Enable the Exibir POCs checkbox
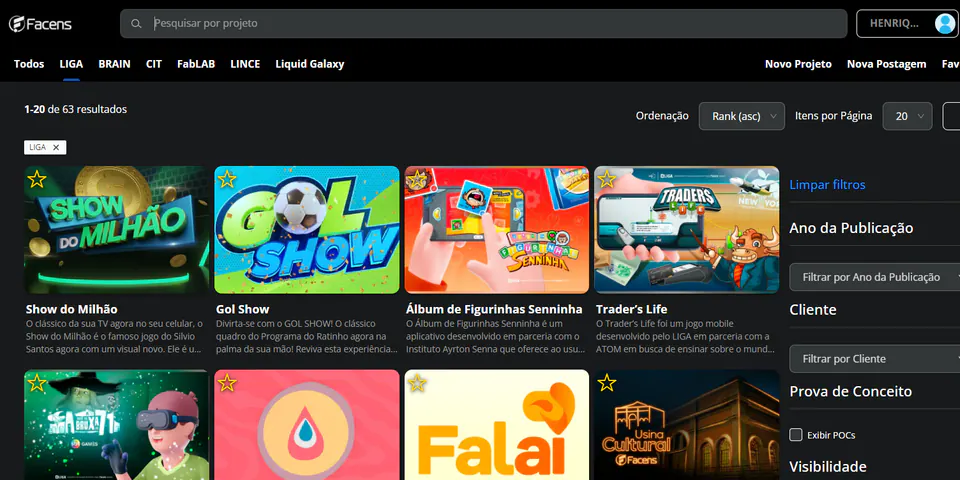The image size is (960, 480). click(x=796, y=435)
